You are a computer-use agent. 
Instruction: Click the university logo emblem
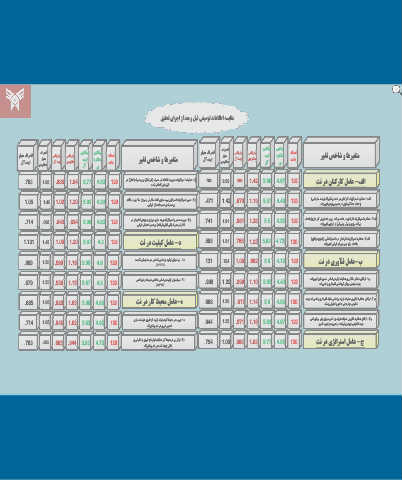click(x=15, y=101)
